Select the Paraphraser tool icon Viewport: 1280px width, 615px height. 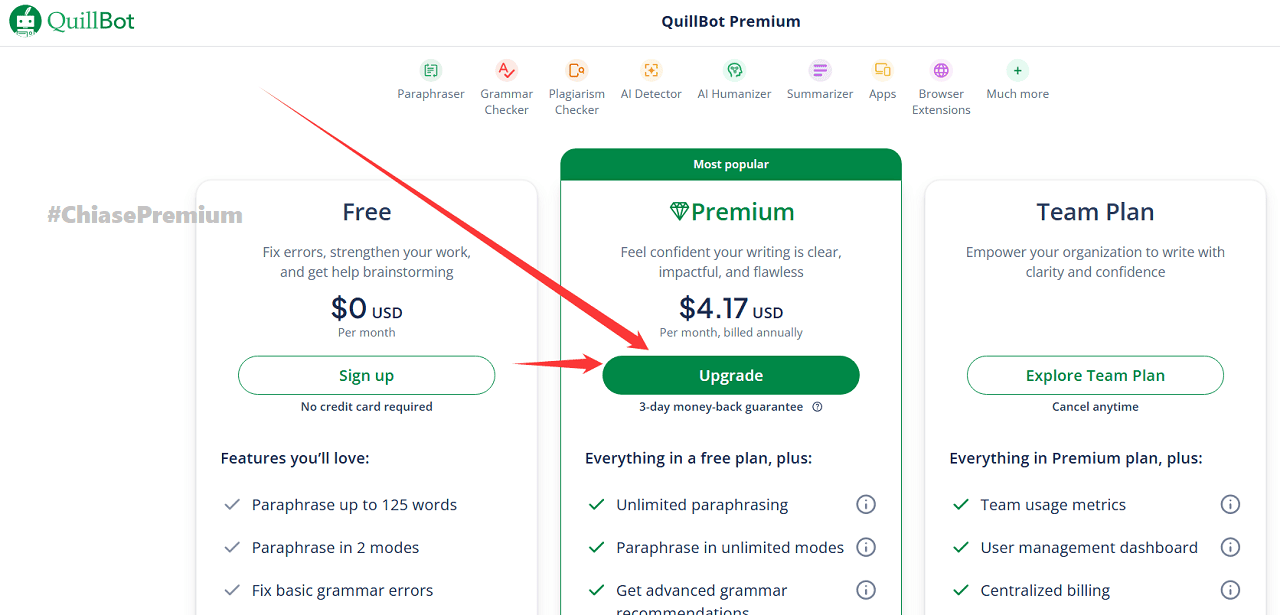[431, 70]
